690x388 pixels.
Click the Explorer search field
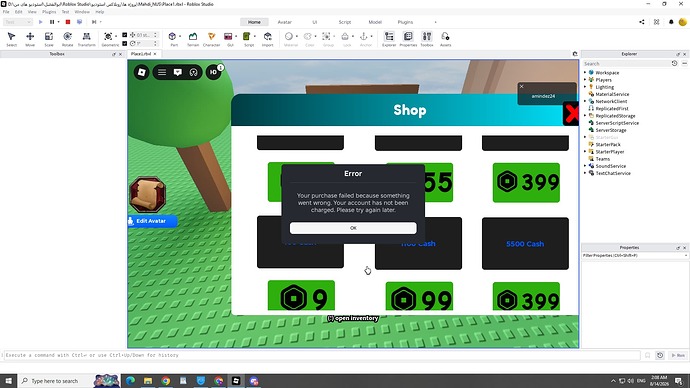click(x=626, y=64)
